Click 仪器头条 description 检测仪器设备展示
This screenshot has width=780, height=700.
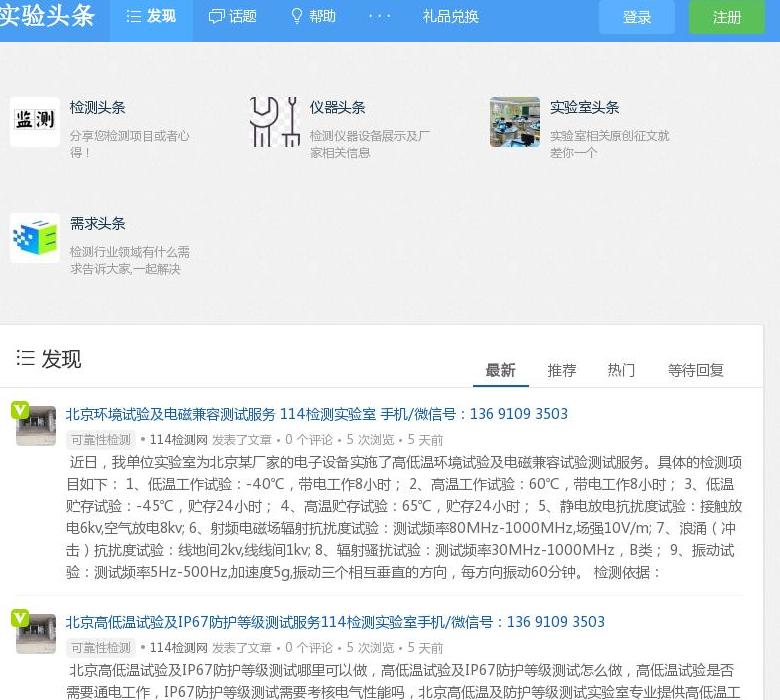click(370, 144)
